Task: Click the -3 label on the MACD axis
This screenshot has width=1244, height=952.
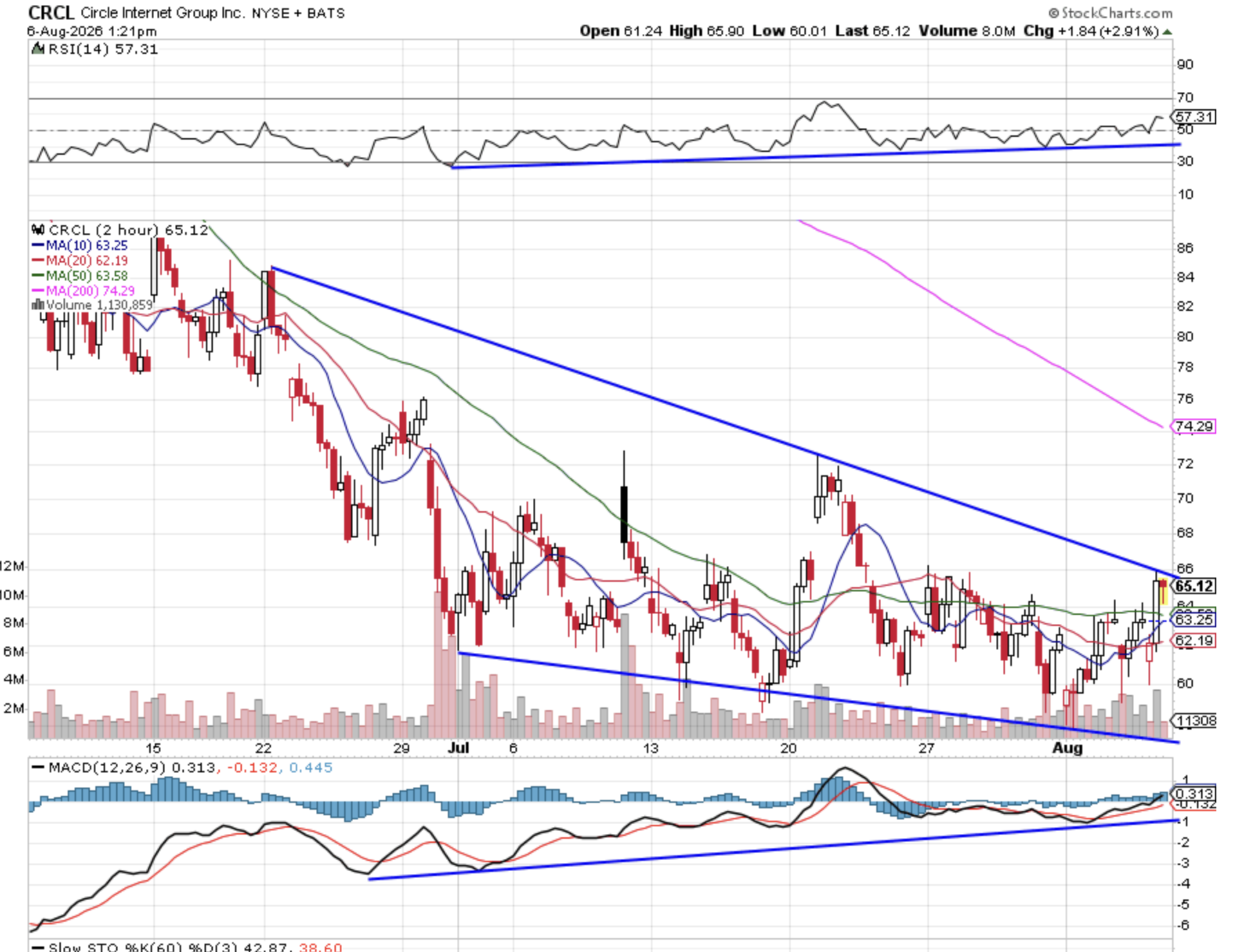Action: (1183, 863)
